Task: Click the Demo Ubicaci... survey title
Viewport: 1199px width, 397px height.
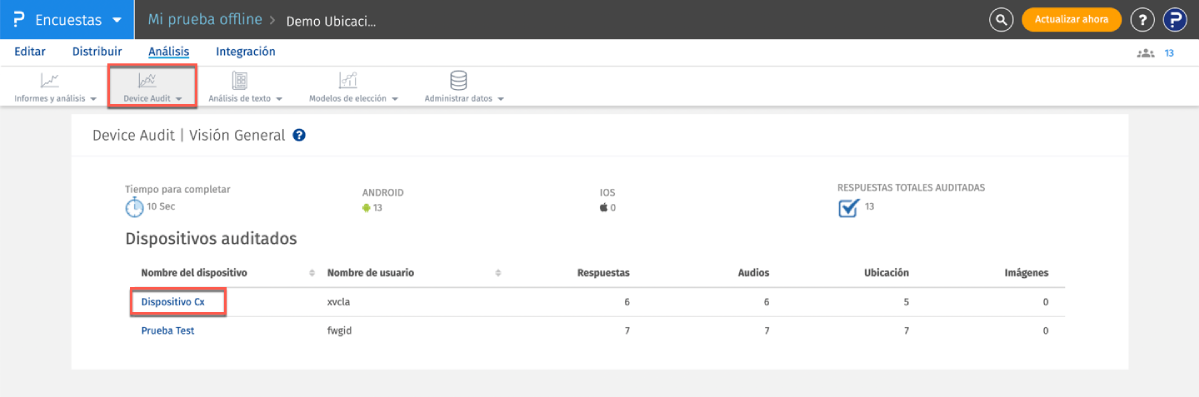Action: (331, 21)
